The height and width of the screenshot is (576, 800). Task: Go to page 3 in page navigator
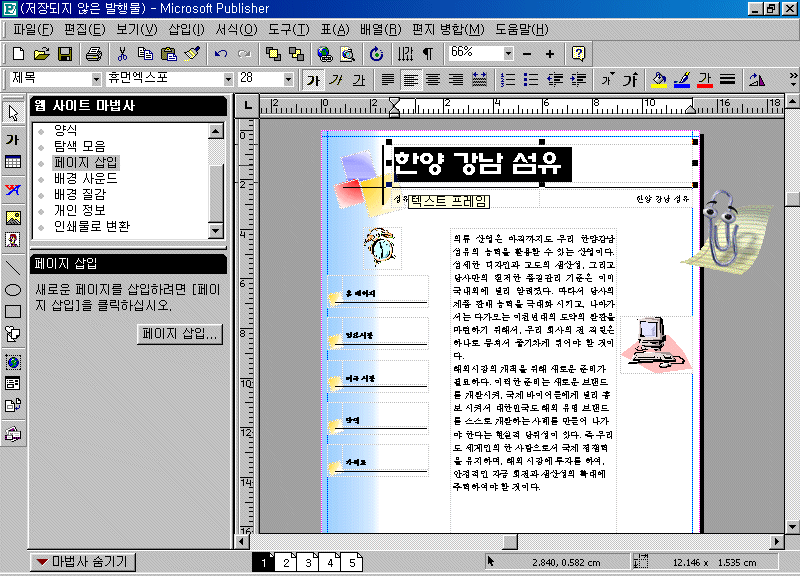(307, 564)
